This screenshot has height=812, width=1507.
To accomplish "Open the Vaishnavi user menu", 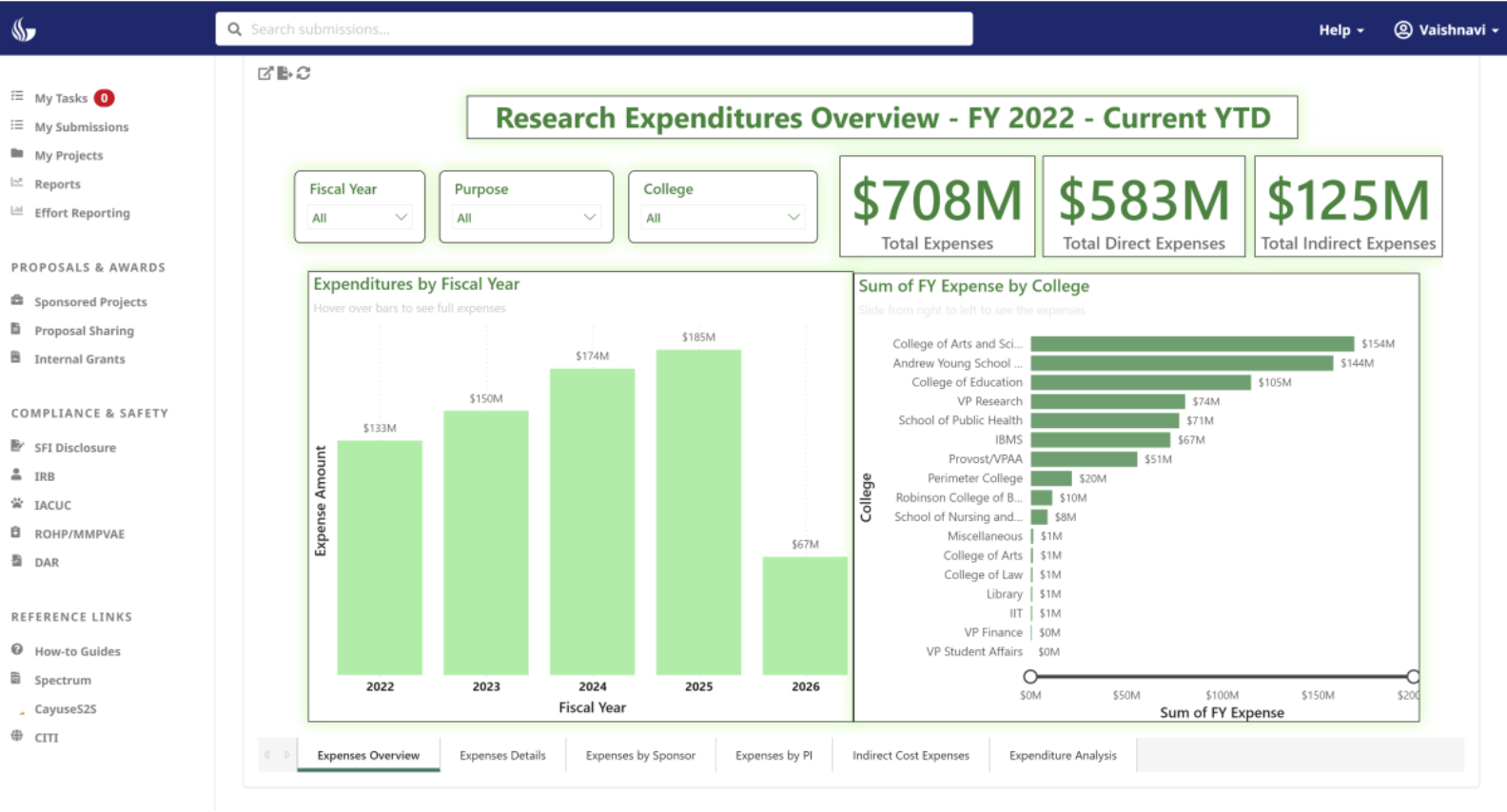I will point(1445,29).
